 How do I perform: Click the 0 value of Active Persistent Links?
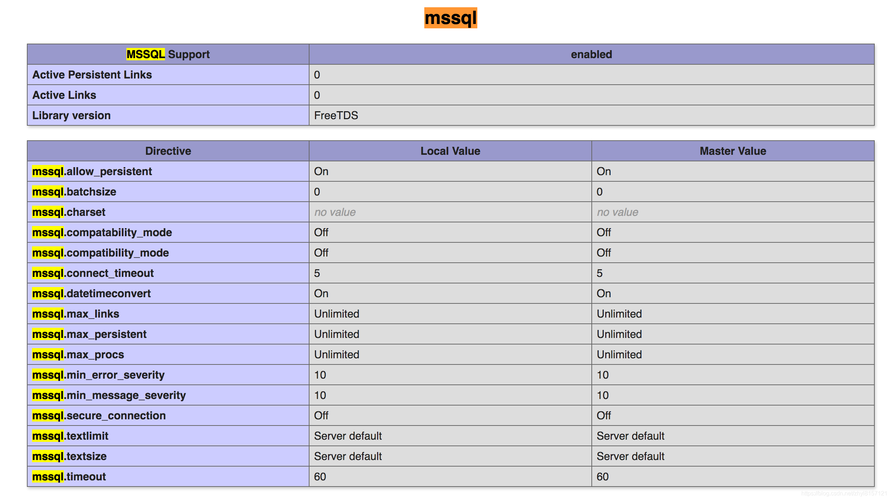coord(317,75)
